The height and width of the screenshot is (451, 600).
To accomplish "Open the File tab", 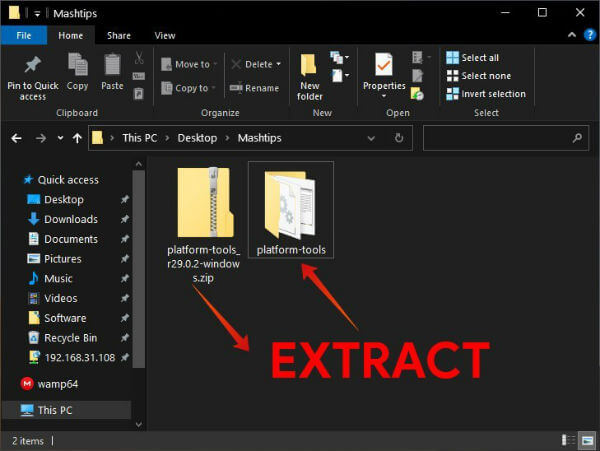I will pyautogui.click(x=24, y=36).
